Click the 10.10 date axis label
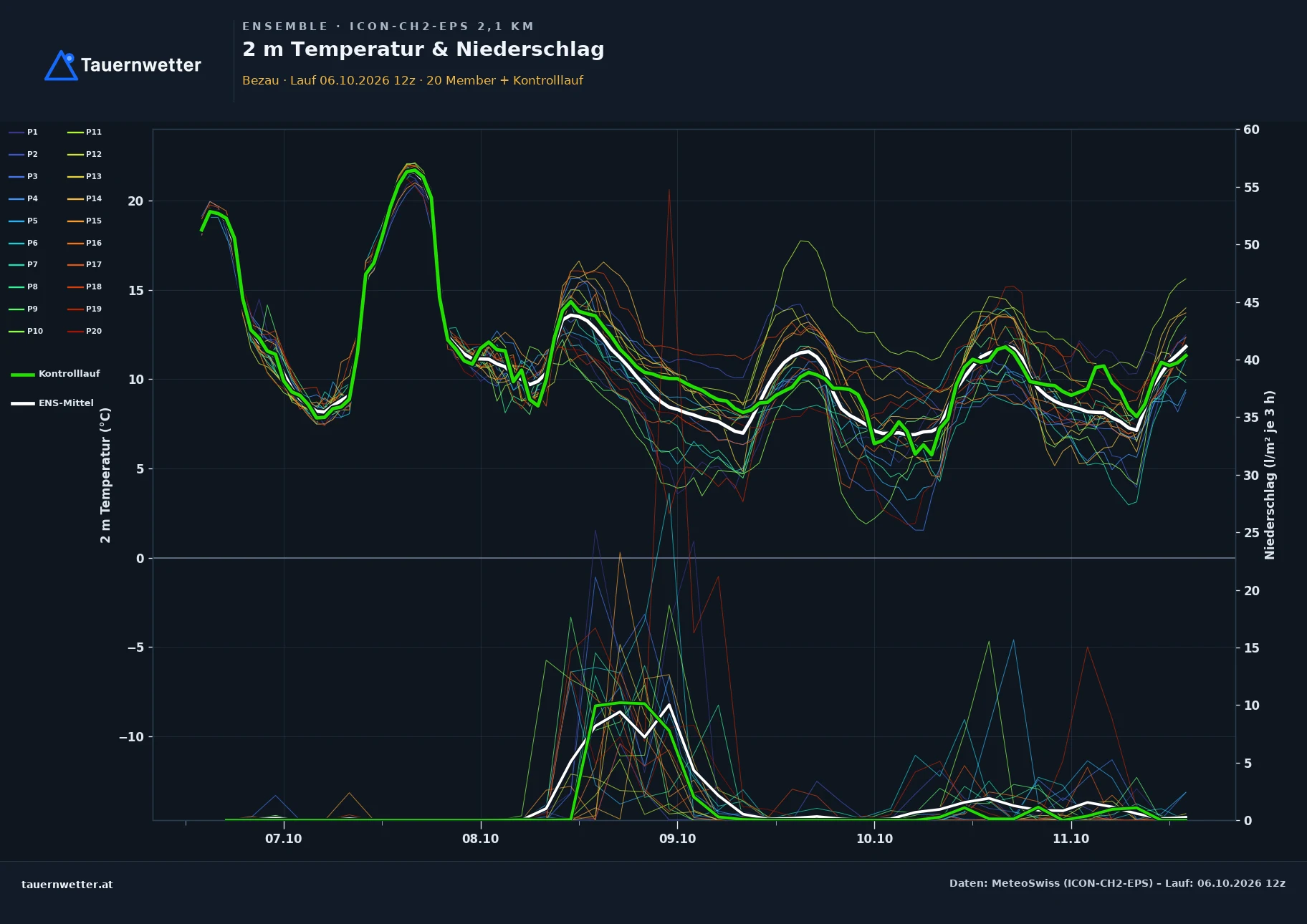Viewport: 1307px width, 924px height. (x=874, y=839)
